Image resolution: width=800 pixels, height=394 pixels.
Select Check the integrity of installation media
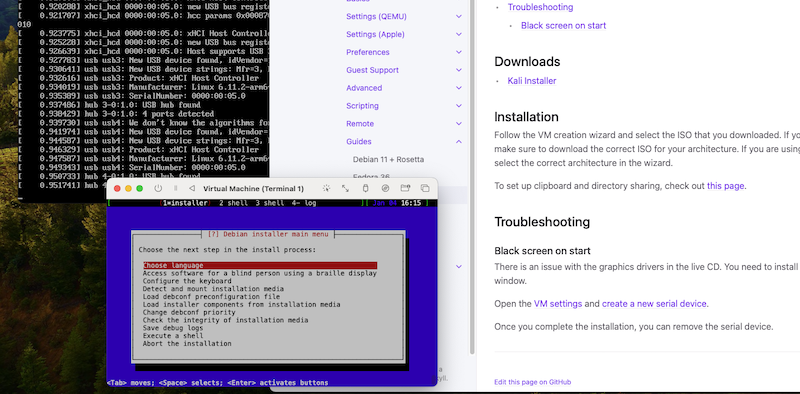click(226, 320)
